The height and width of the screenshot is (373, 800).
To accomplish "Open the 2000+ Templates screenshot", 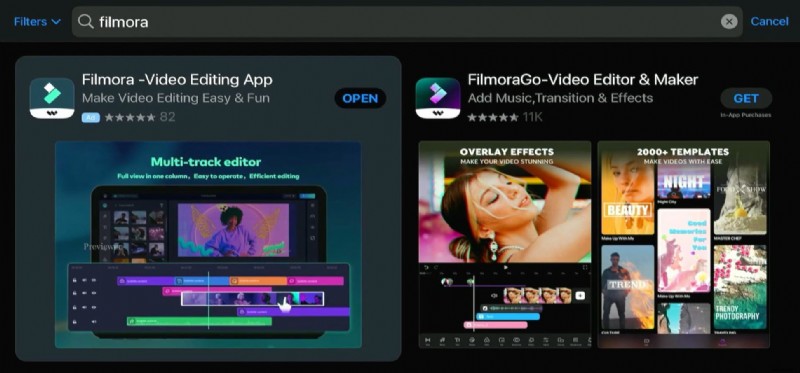I will click(x=684, y=244).
